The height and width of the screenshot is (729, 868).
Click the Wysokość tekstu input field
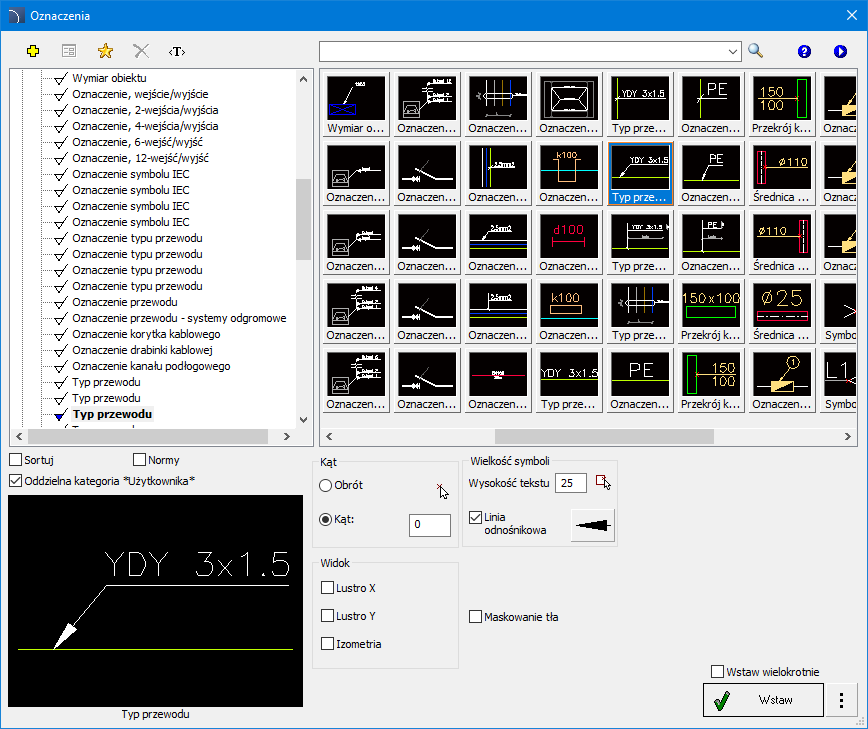pos(571,484)
